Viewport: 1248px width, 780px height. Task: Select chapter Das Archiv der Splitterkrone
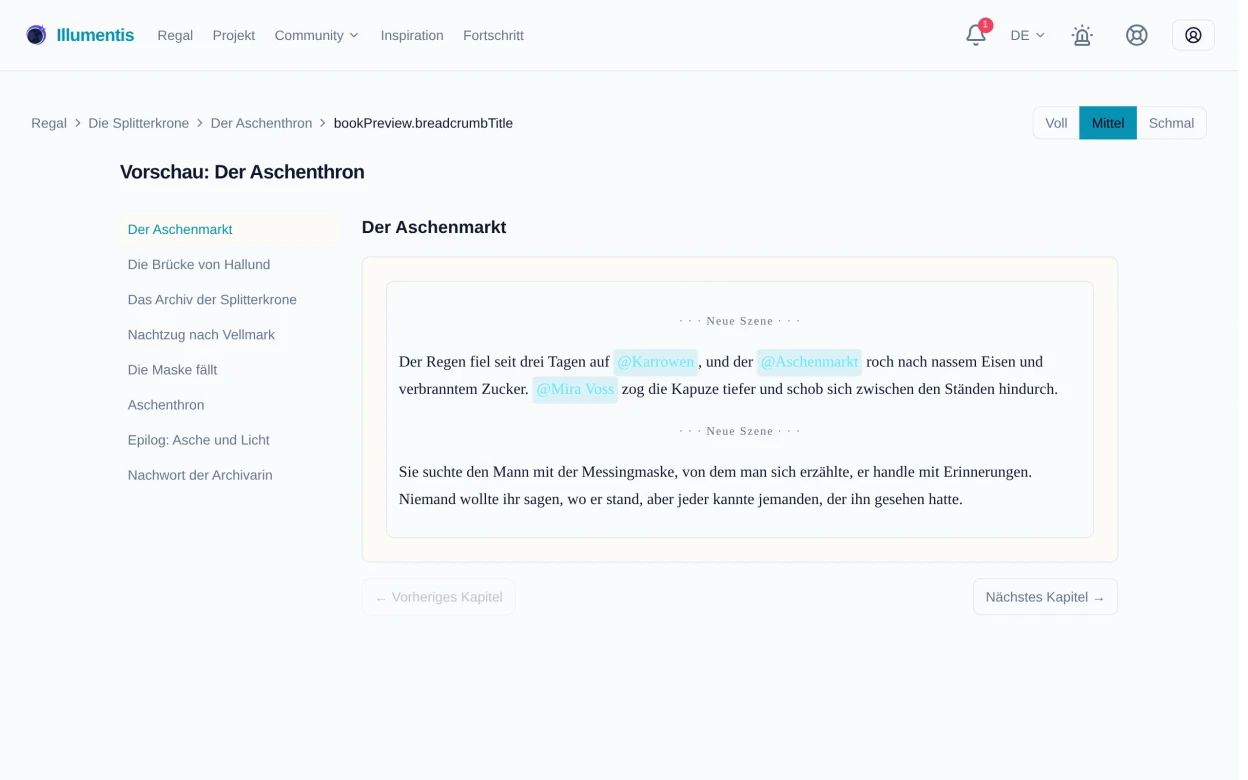point(229,299)
